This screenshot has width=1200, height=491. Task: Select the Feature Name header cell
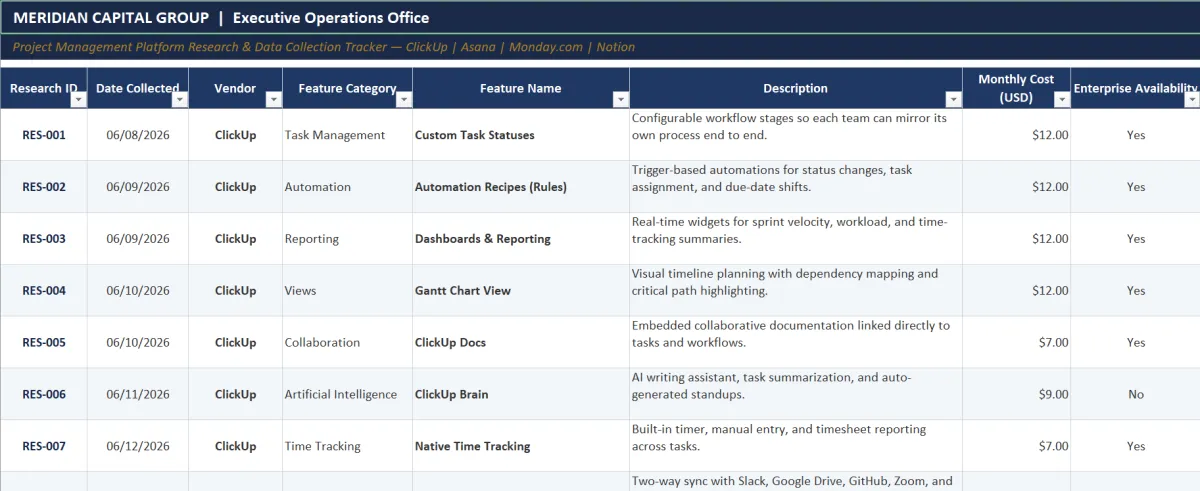pos(521,88)
